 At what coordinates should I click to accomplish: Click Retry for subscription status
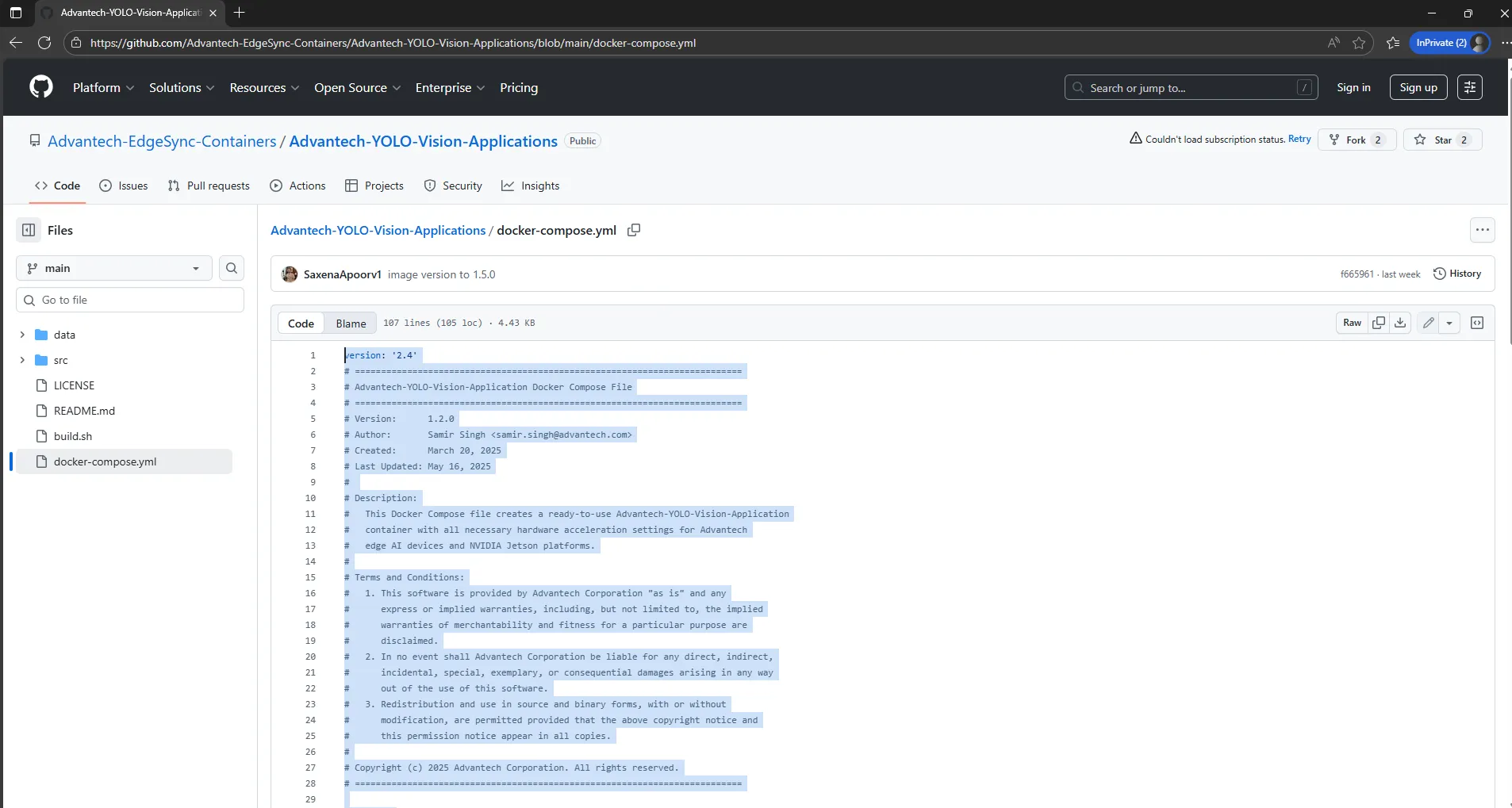[x=1299, y=139]
